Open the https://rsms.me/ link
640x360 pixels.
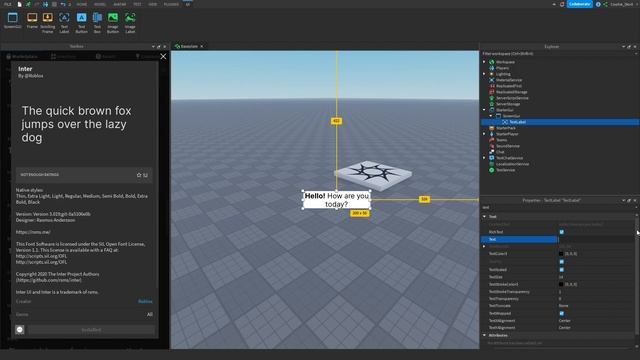(x=33, y=232)
